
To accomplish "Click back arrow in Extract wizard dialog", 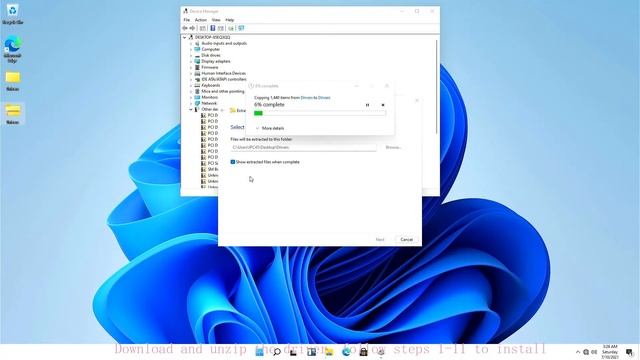I will click(222, 111).
